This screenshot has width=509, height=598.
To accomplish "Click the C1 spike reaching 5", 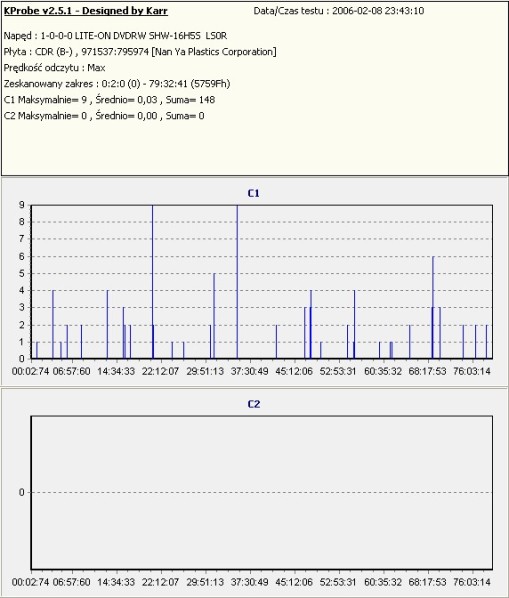I will pos(214,316).
